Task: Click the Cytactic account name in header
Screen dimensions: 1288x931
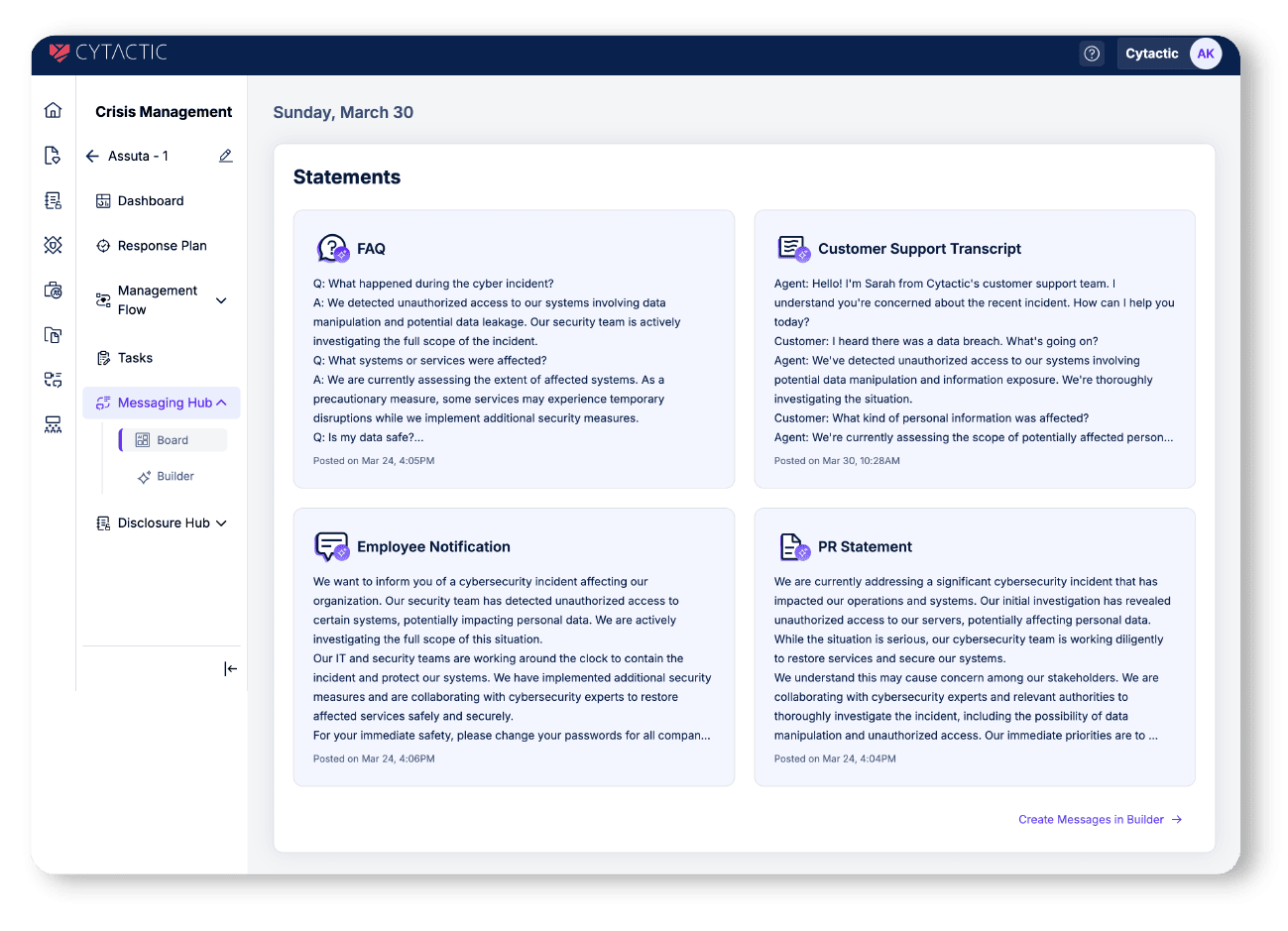Action: pyautogui.click(x=1152, y=54)
